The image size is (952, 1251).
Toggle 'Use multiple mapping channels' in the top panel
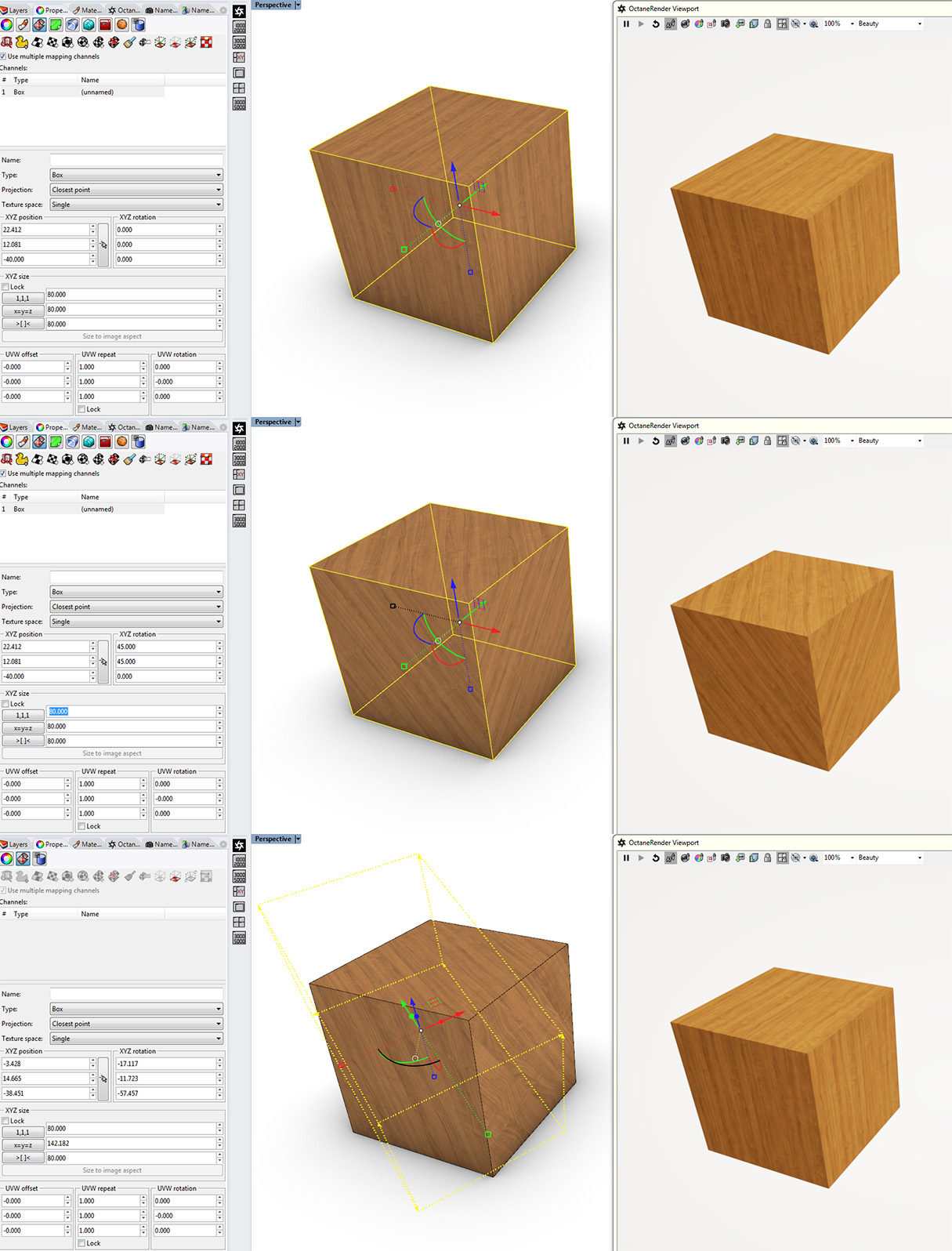[3, 56]
